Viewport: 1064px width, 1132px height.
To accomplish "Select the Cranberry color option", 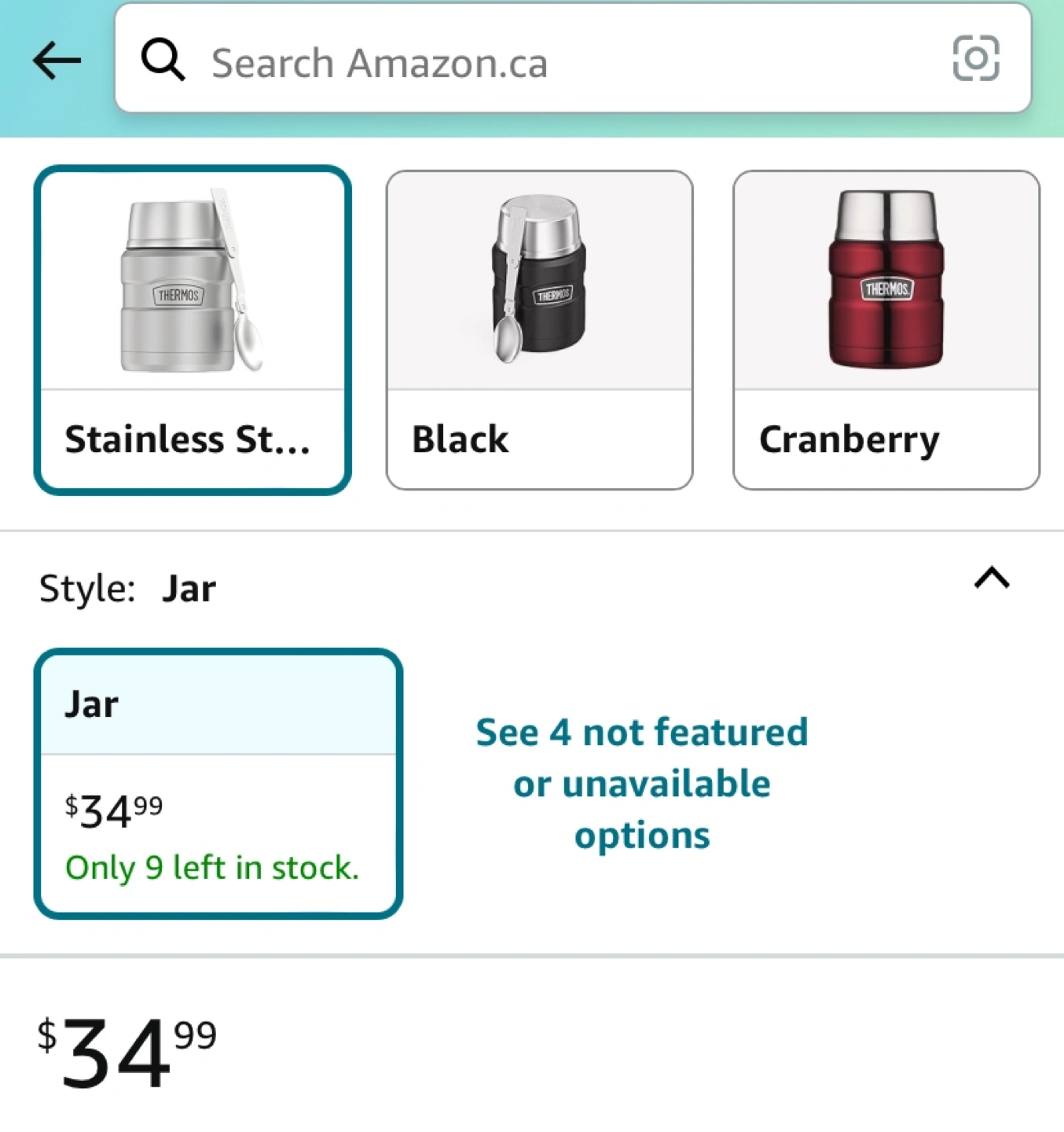I will point(886,330).
